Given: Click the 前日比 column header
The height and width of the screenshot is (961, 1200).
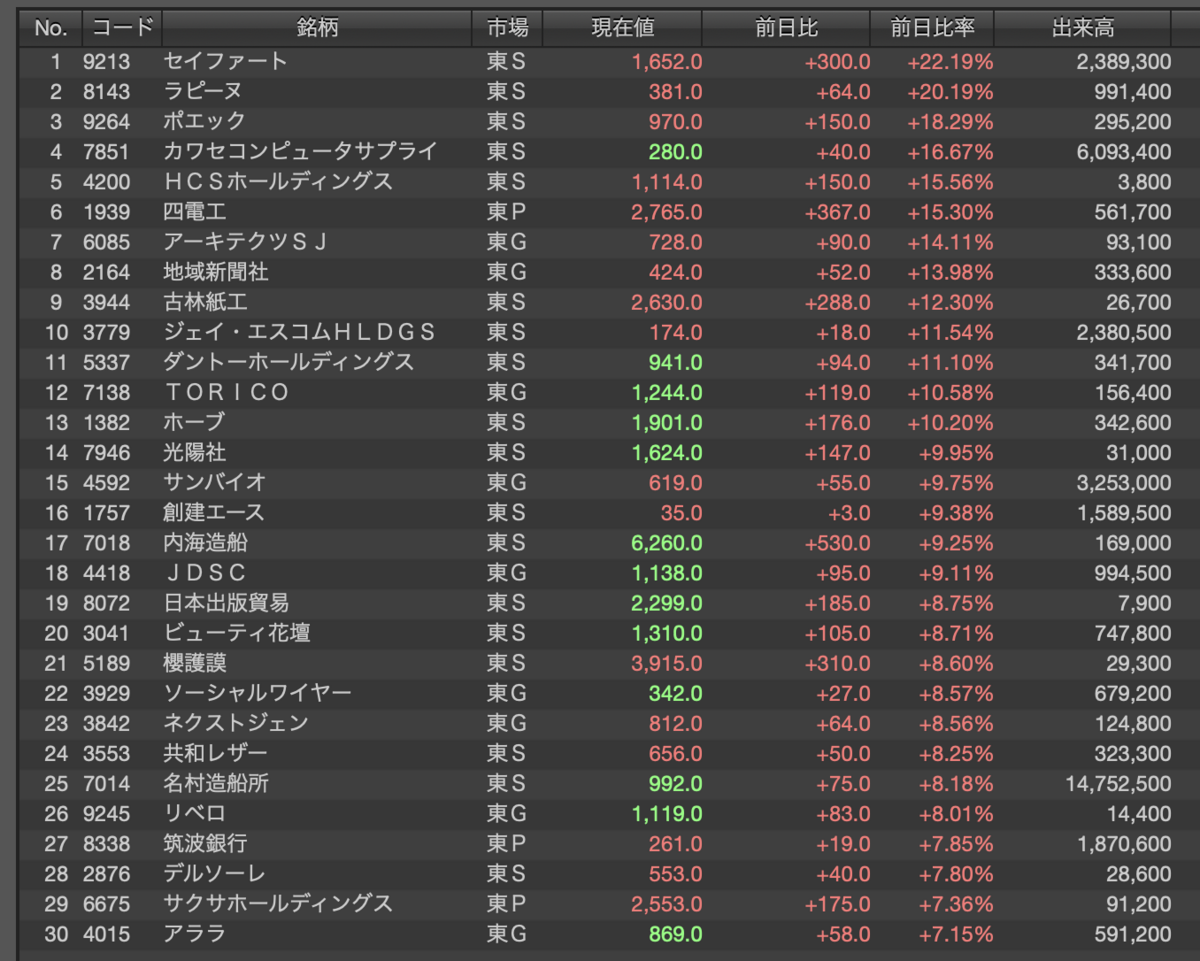Looking at the screenshot, I should [x=786, y=28].
